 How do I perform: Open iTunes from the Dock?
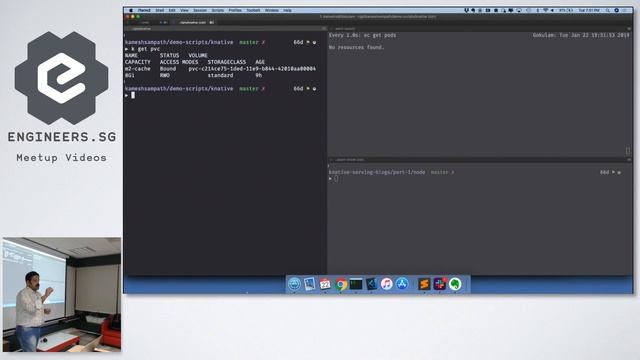pos(386,284)
